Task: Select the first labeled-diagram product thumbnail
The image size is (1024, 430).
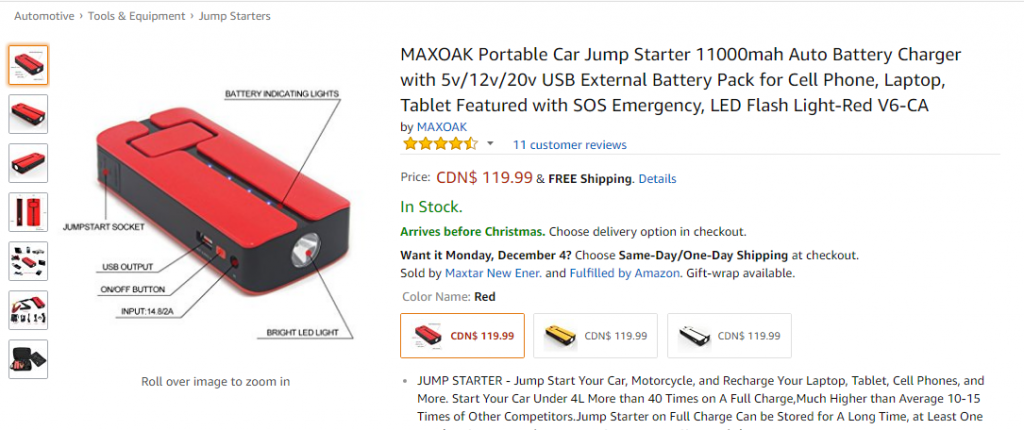Action: (28, 65)
